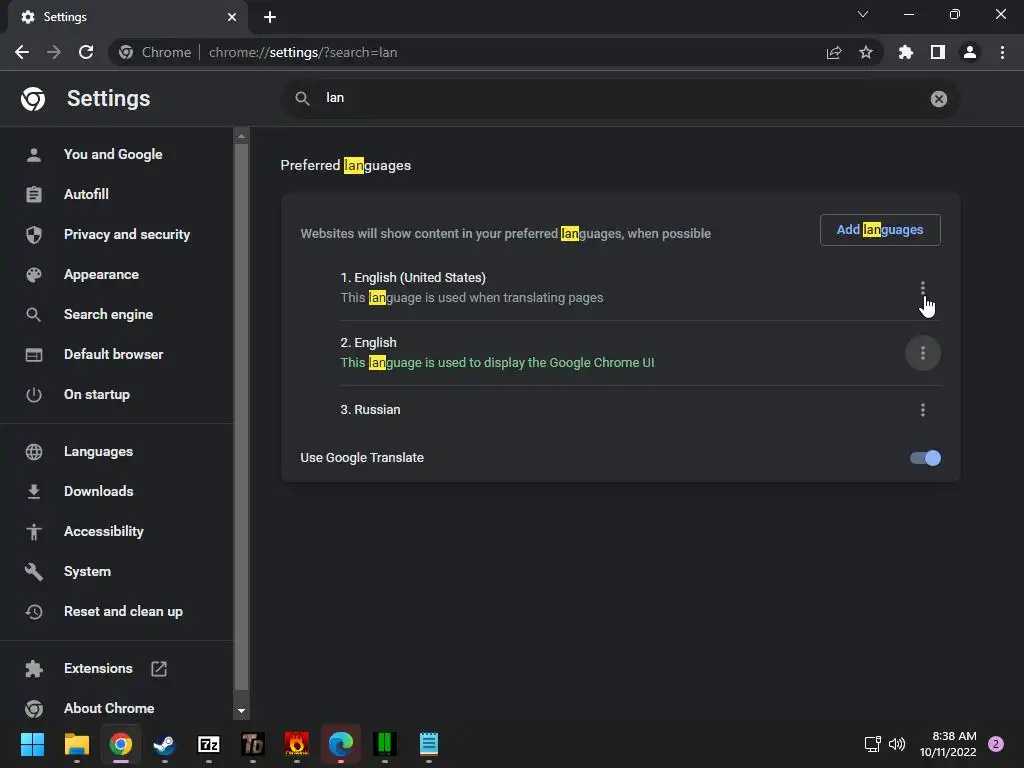The height and width of the screenshot is (768, 1024).
Task: Open 7-Zip from the taskbar
Action: click(209, 744)
